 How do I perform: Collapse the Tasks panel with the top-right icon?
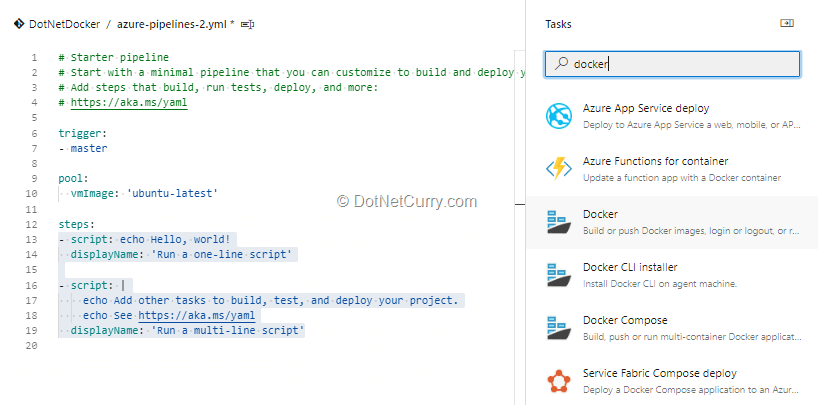click(x=787, y=23)
